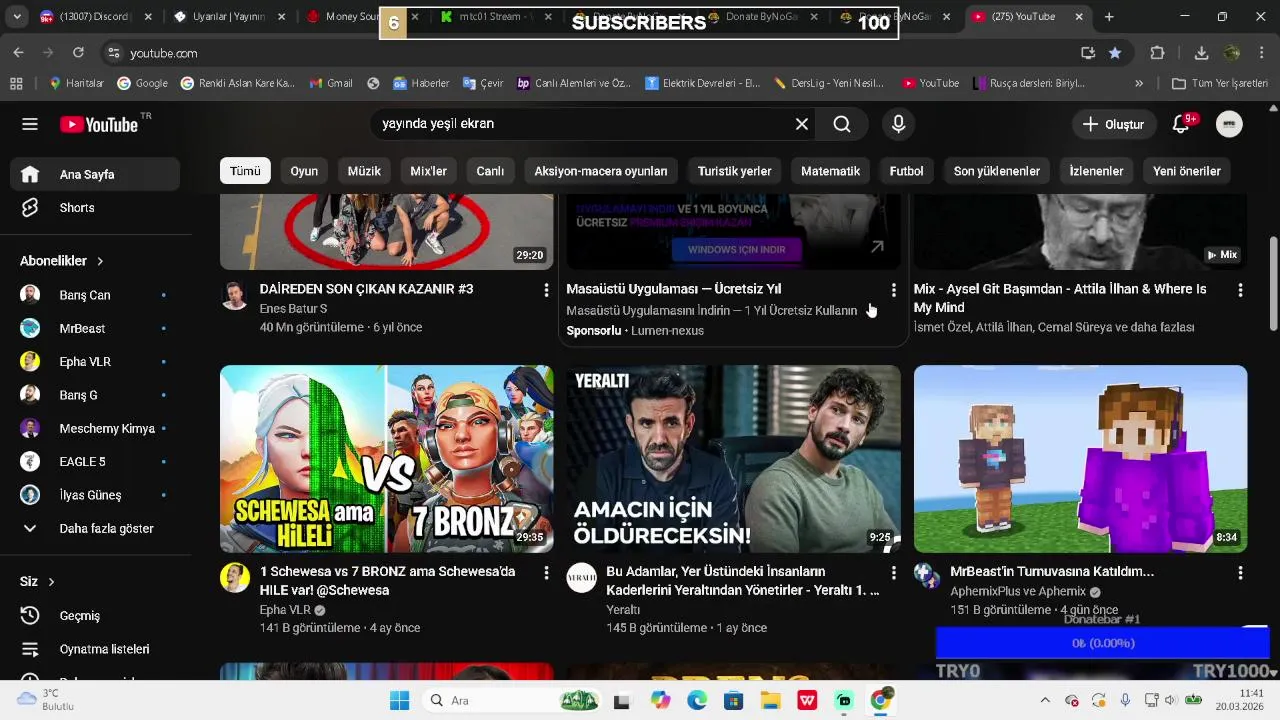Expand the Abonelikler section arrow
The image size is (1280, 720).
(100, 261)
